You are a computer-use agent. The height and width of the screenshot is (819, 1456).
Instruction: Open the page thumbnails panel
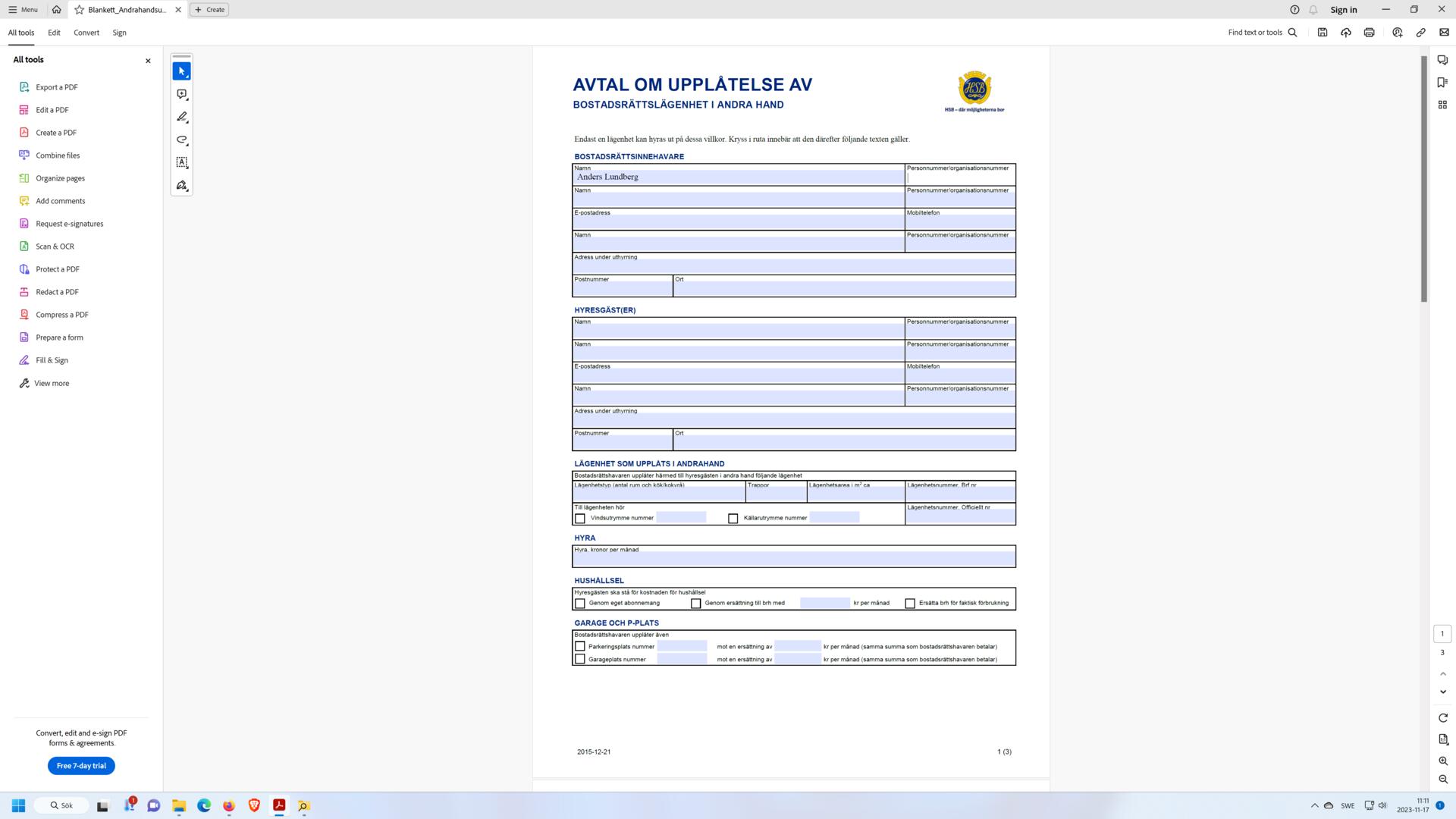[1442, 105]
